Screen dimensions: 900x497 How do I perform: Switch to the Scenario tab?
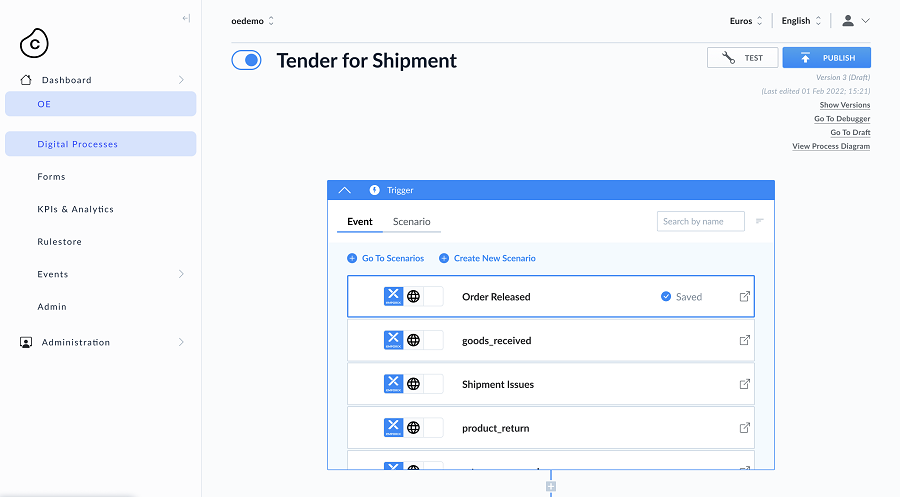(411, 222)
